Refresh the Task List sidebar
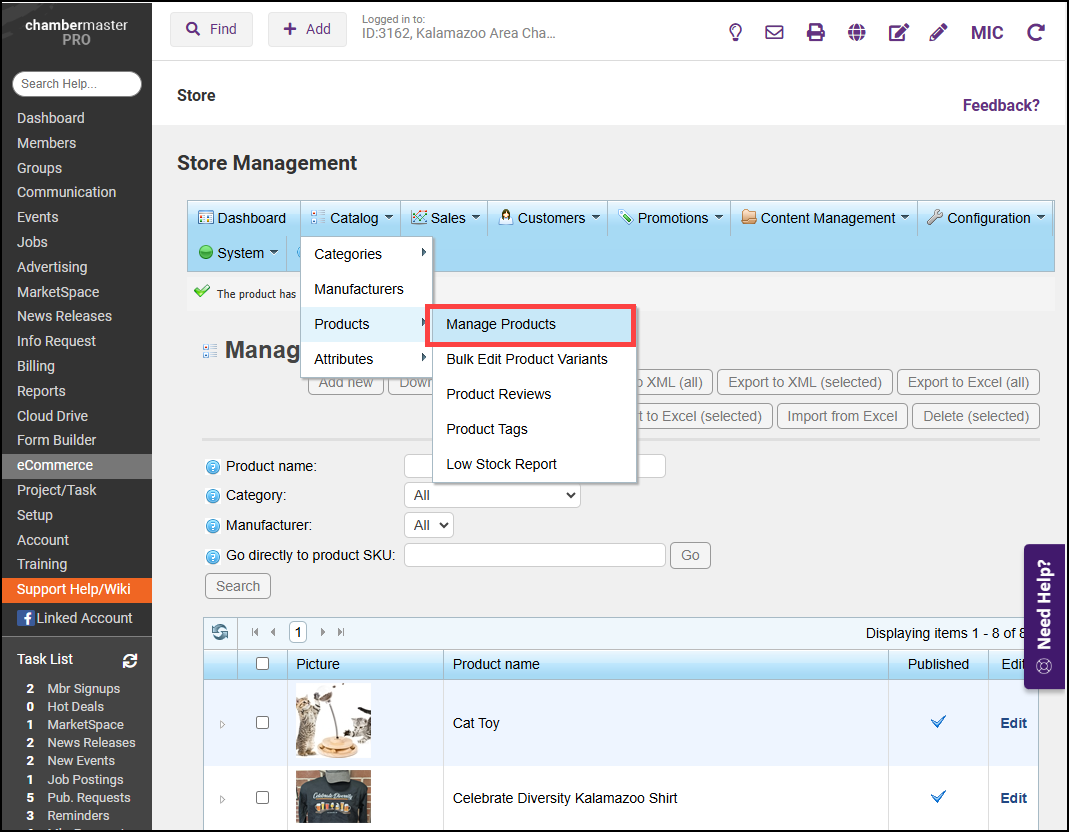Image resolution: width=1069 pixels, height=832 pixels. [130, 660]
